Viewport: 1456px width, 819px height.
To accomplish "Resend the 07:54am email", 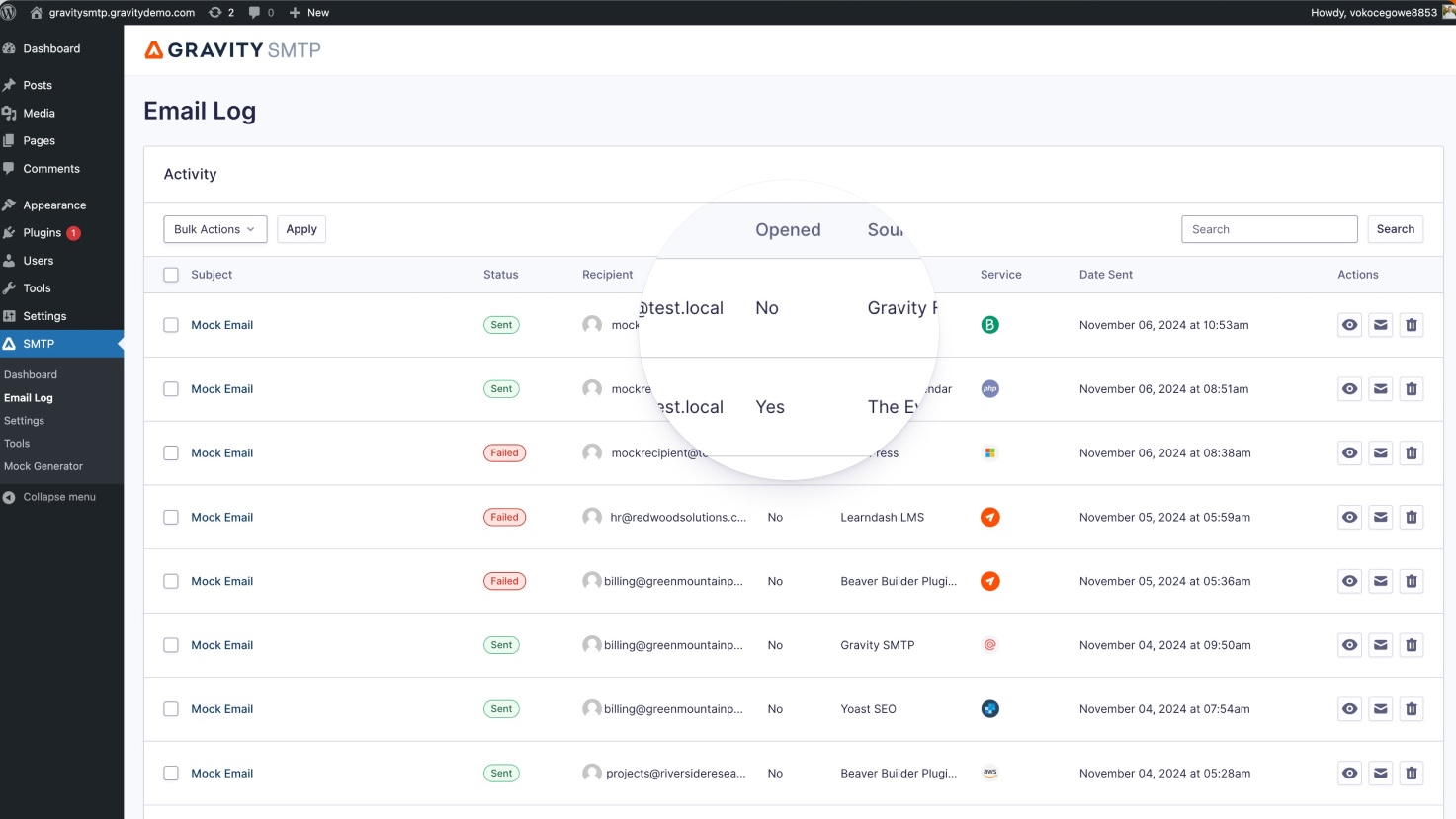I will pyautogui.click(x=1381, y=709).
